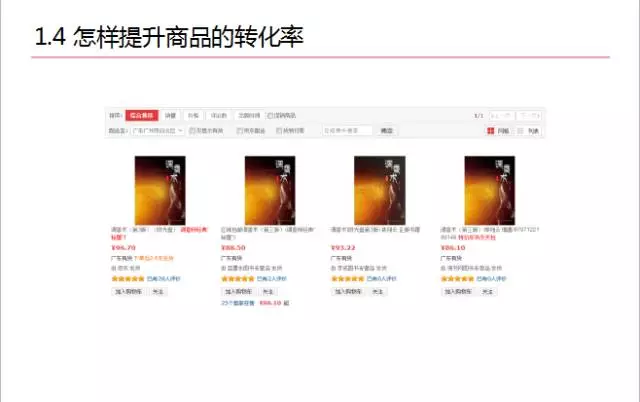Go to next page arrow button
The height and width of the screenshot is (402, 640).
point(529,116)
